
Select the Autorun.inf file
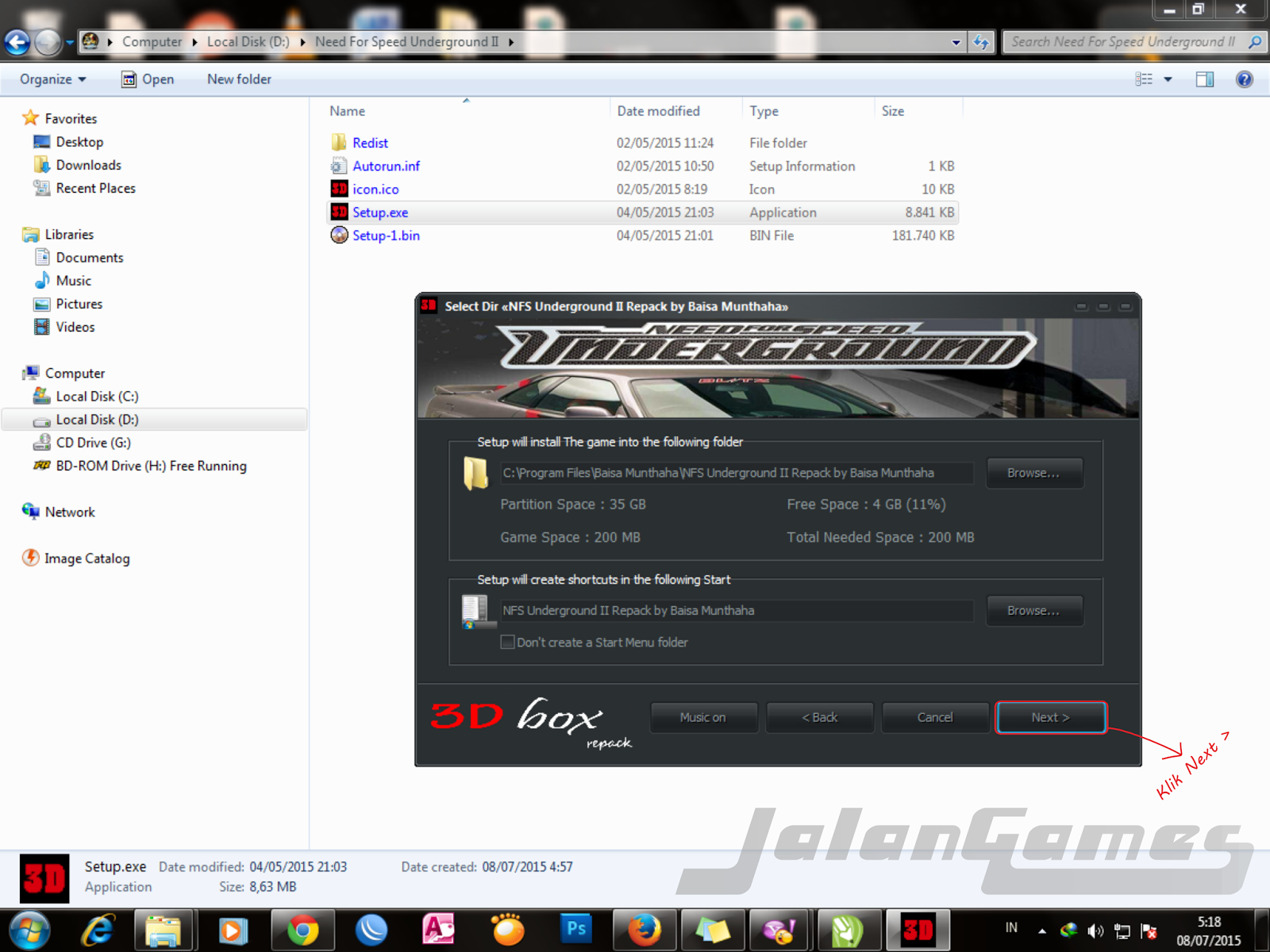[386, 166]
